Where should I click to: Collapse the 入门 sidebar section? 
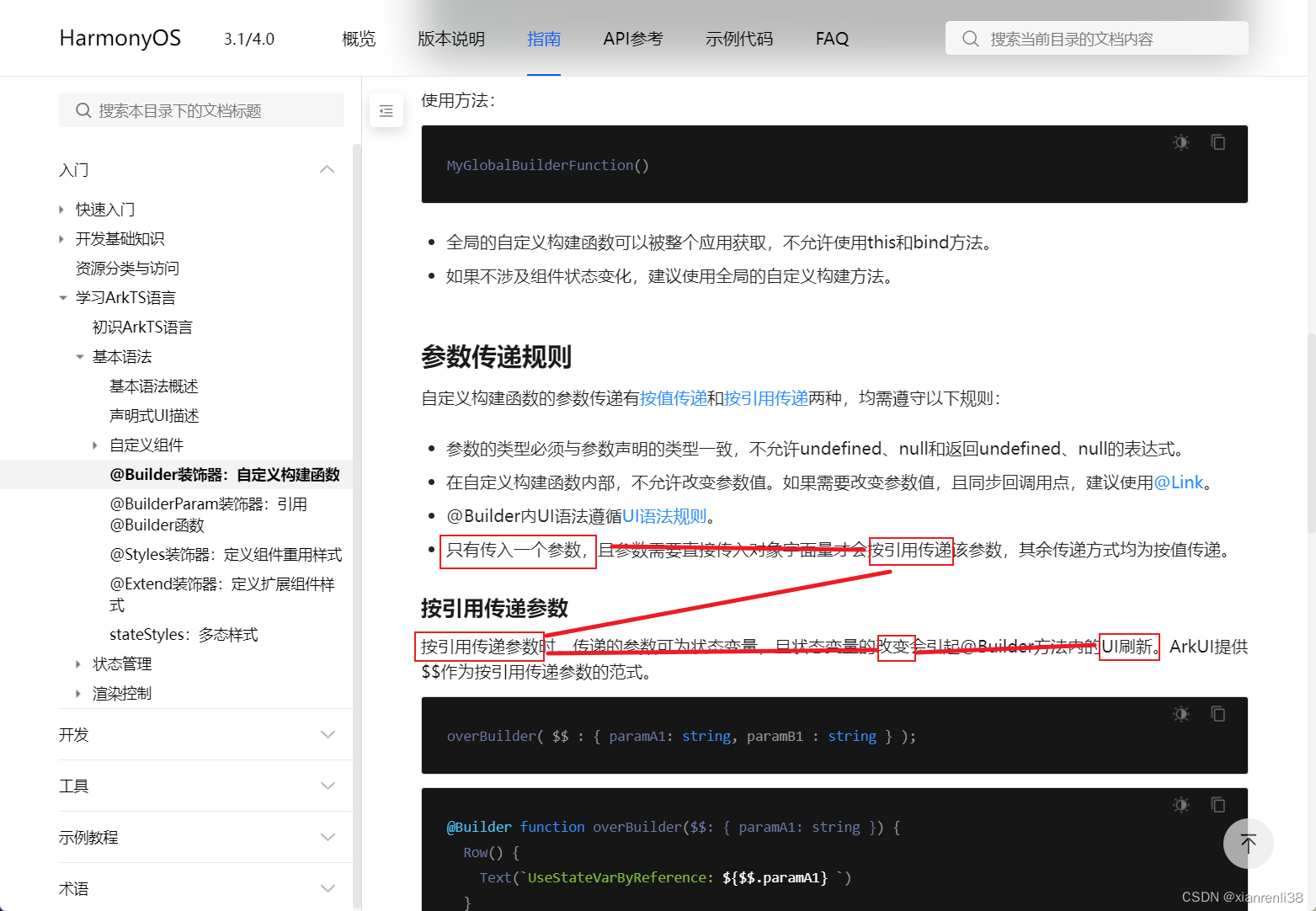tap(327, 169)
